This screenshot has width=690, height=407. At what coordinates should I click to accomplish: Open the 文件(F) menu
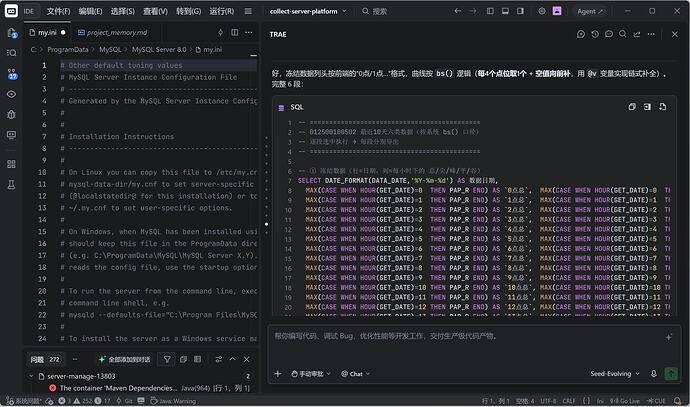pyautogui.click(x=59, y=11)
